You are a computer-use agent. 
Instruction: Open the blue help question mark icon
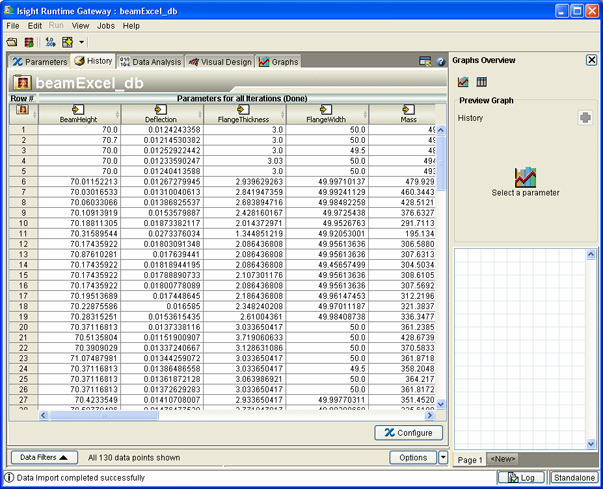441,62
